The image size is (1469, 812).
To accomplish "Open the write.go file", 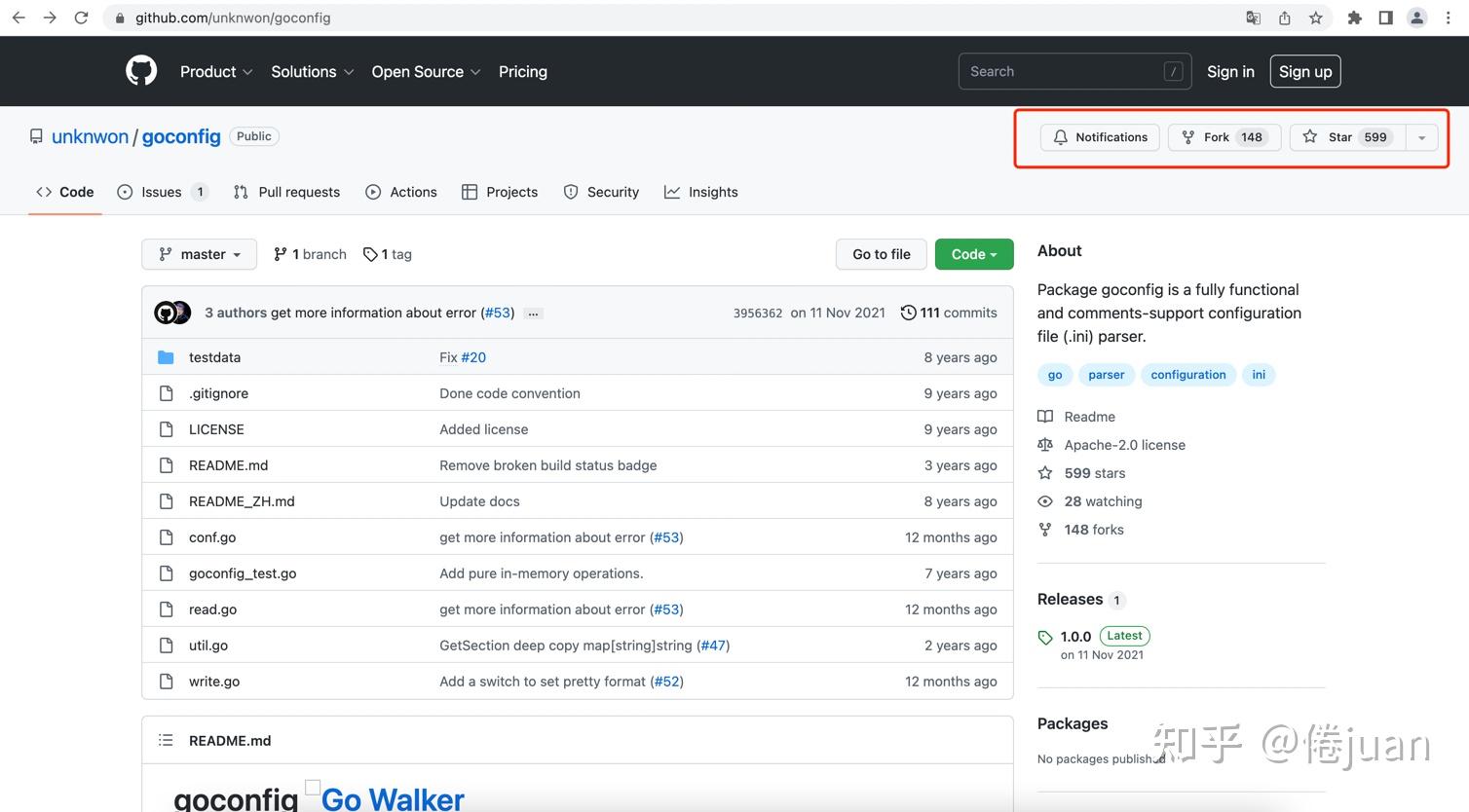I will [x=214, y=682].
